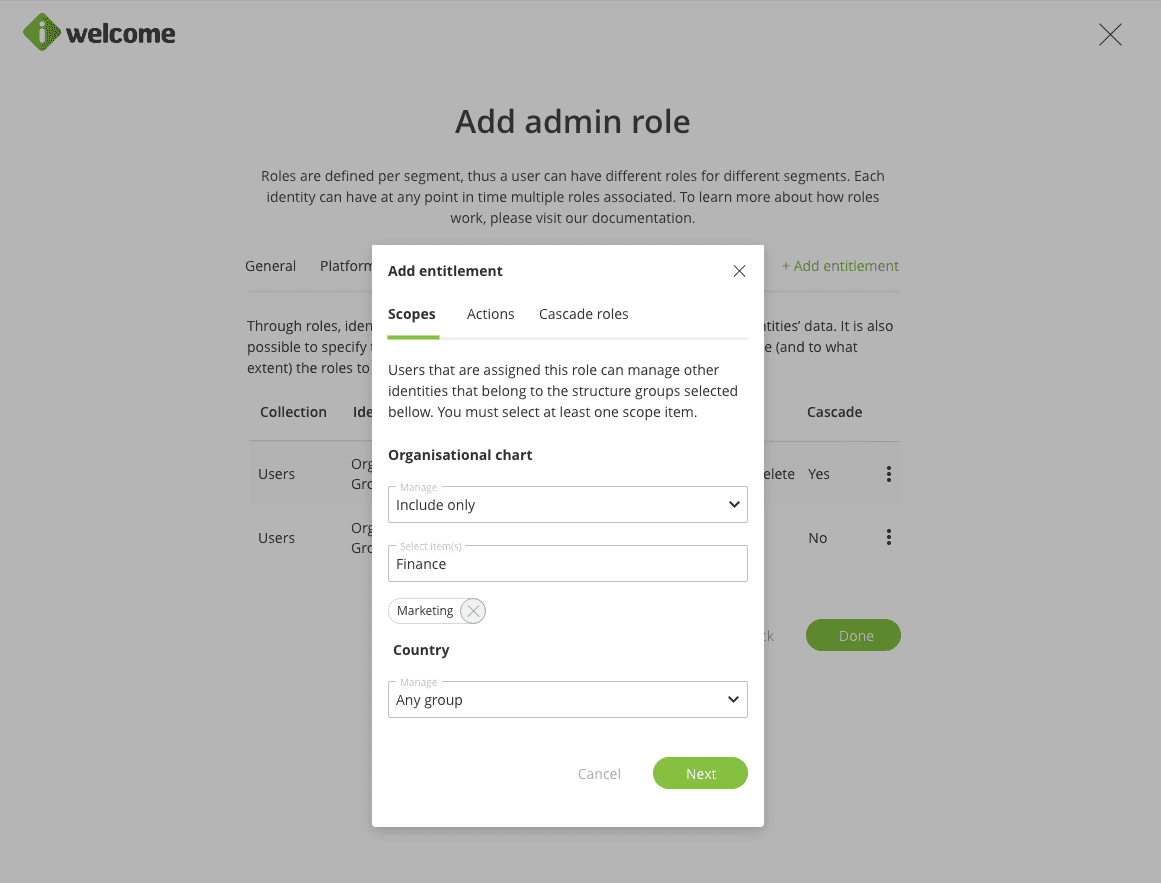Click the iWelcome logo icon
This screenshot has width=1161, height=883.
[x=42, y=33]
